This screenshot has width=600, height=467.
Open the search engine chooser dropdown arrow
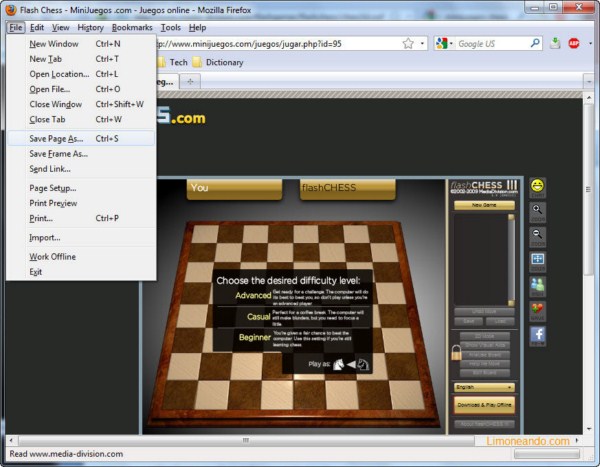[x=451, y=44]
